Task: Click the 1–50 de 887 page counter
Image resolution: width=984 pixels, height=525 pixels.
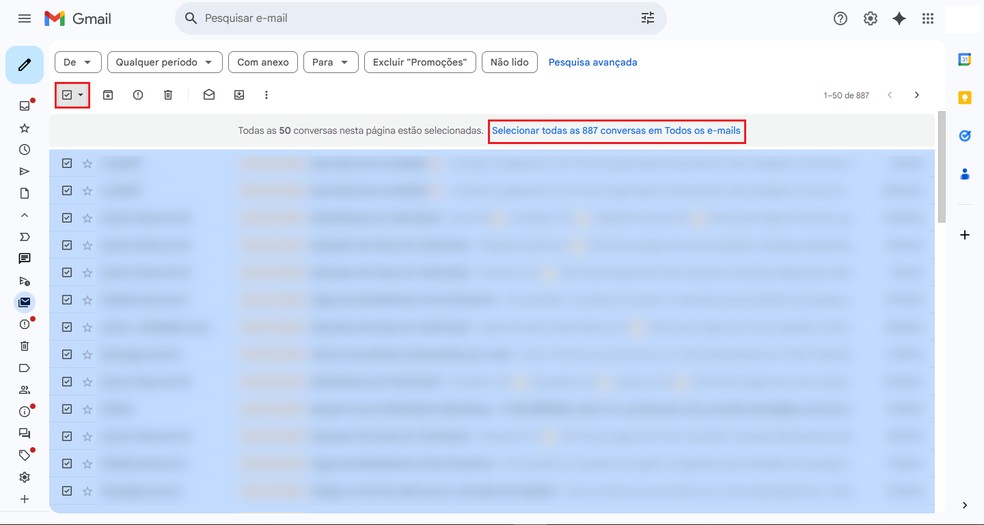Action: pos(847,95)
